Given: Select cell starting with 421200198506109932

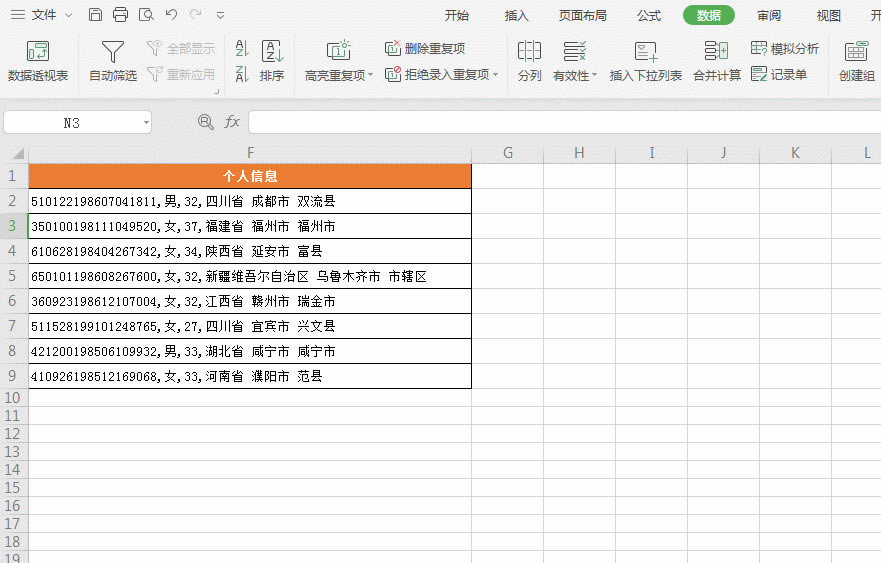Looking at the screenshot, I should pos(250,351).
